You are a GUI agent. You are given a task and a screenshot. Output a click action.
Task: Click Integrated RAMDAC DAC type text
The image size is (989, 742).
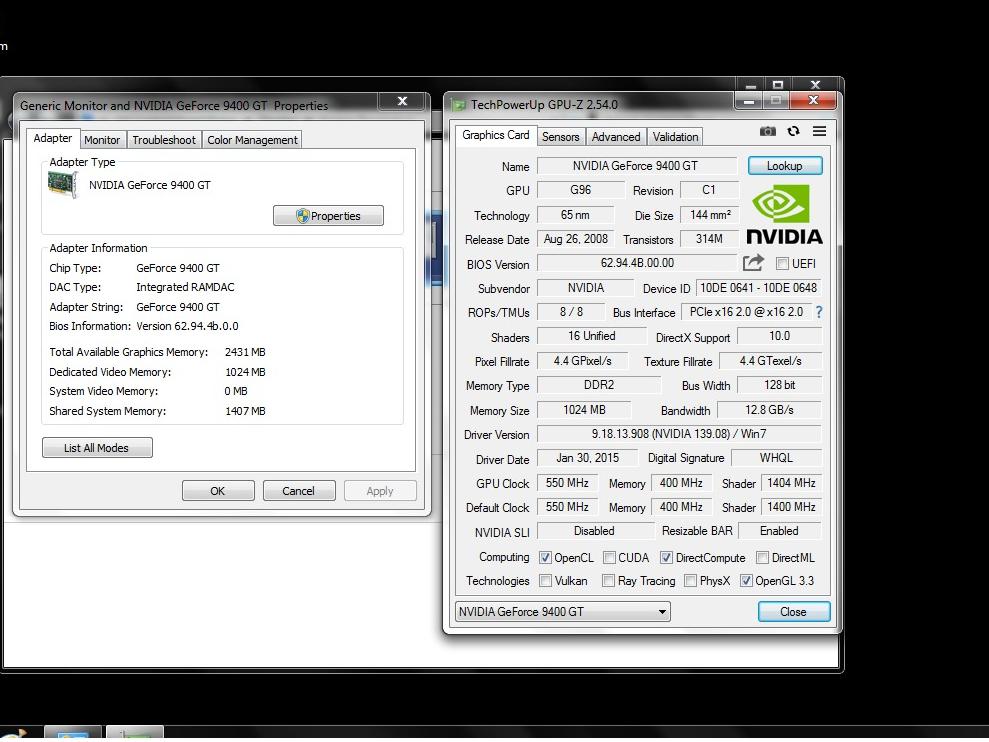185,287
